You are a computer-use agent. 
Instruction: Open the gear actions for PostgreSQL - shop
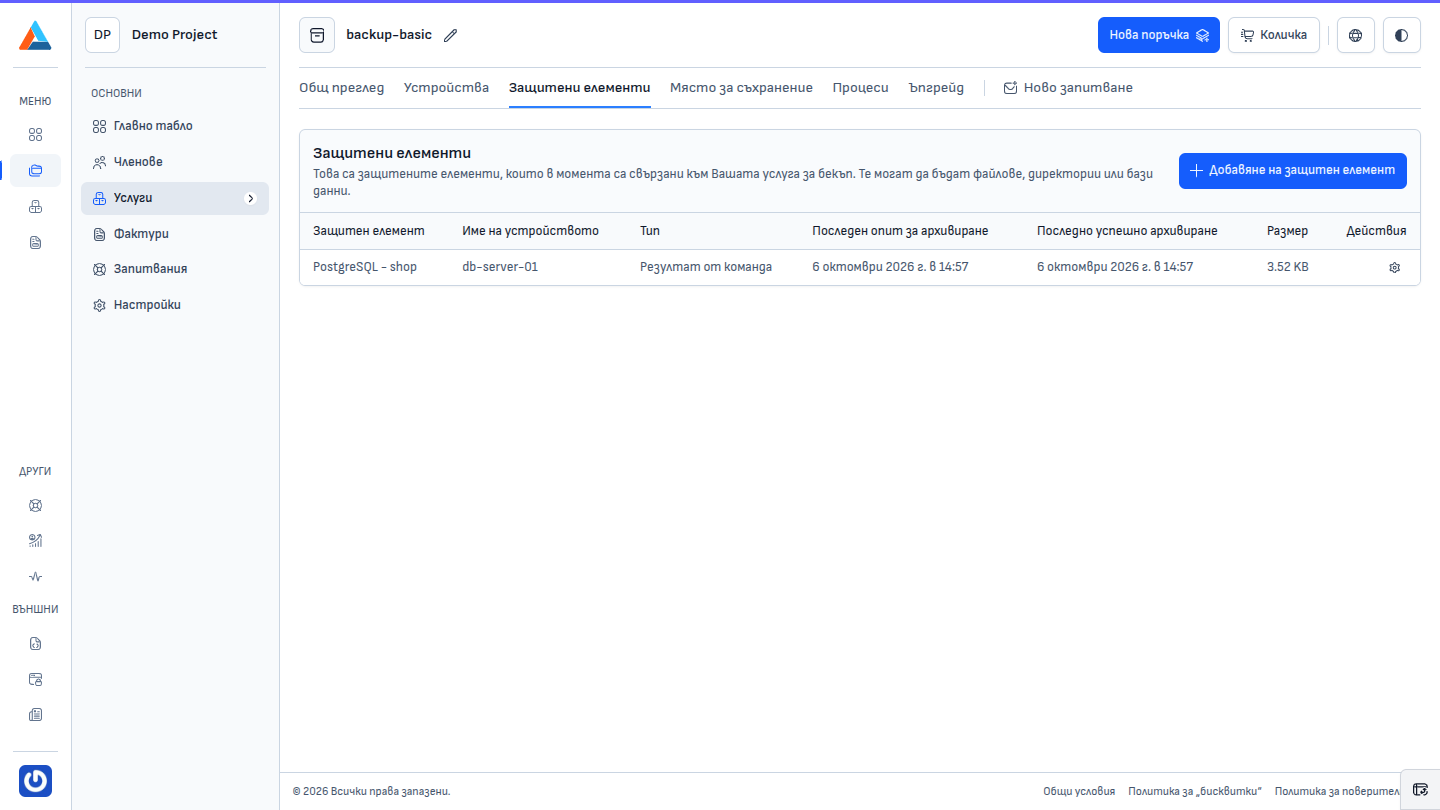point(1395,268)
